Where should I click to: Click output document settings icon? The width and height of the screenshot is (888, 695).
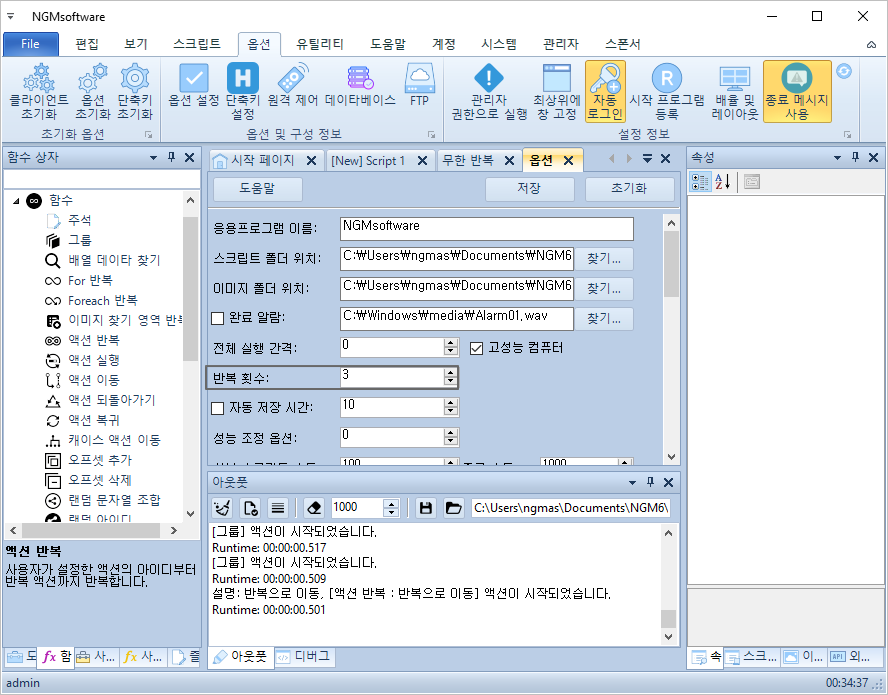[250, 508]
